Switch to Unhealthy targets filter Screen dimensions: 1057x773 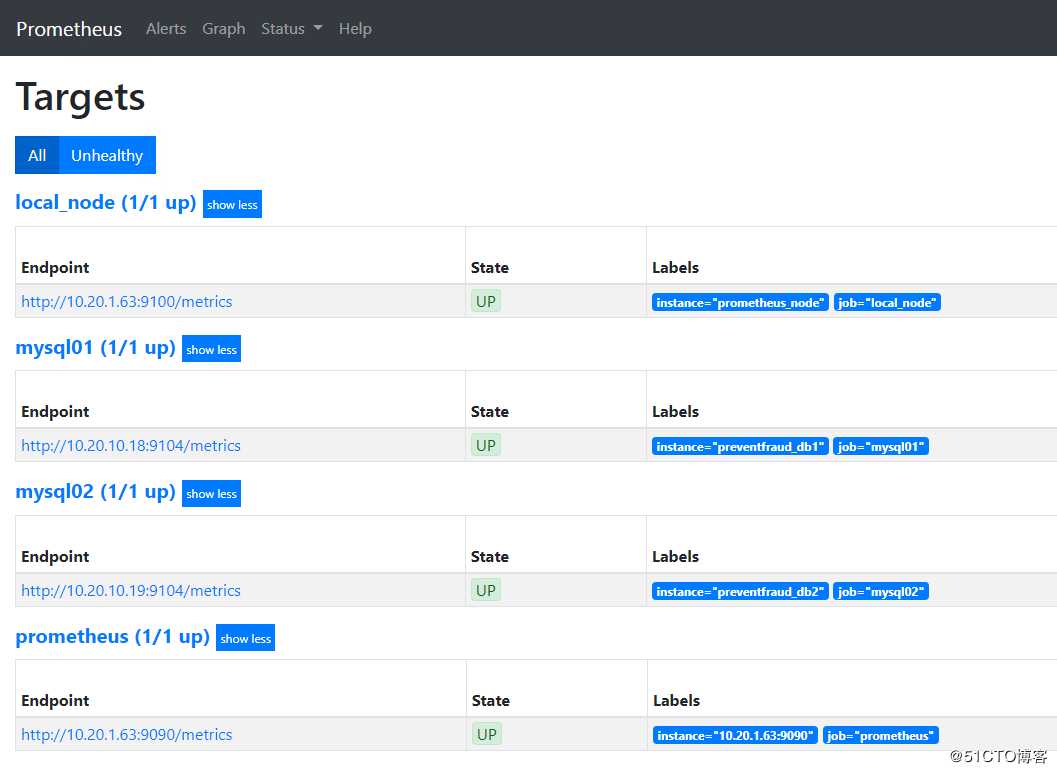[107, 155]
